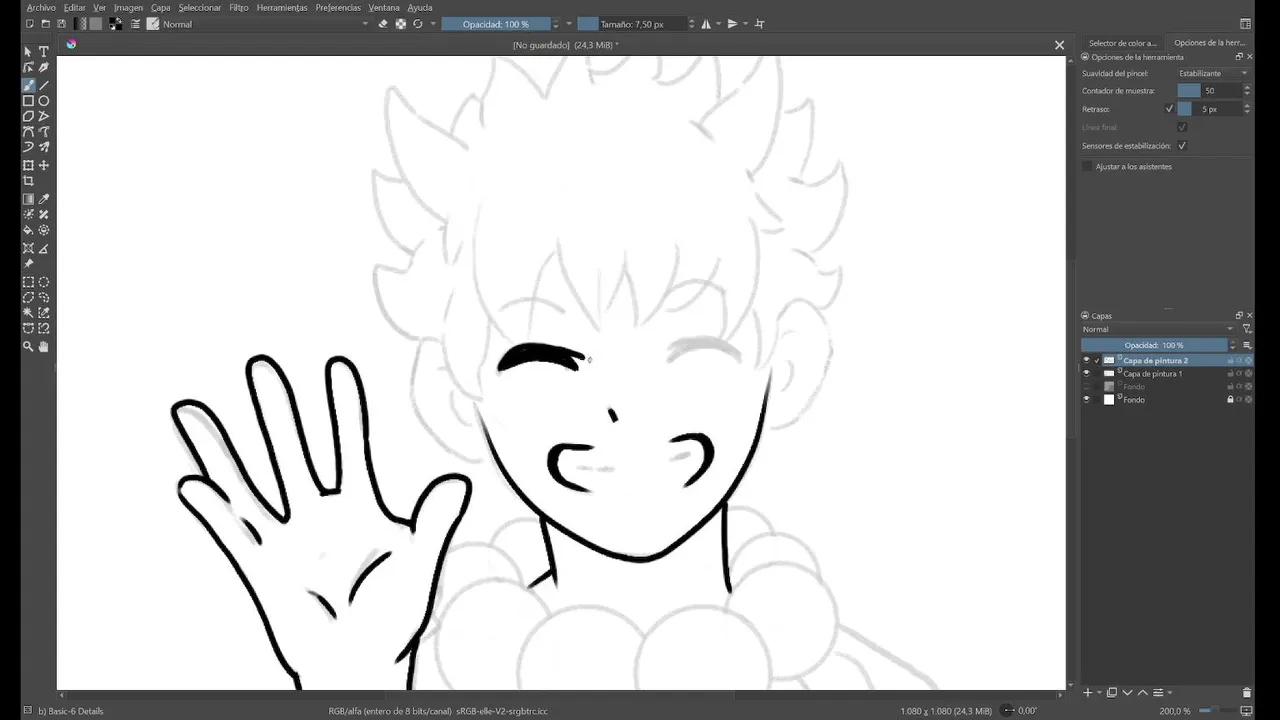Image resolution: width=1280 pixels, height=720 pixels.
Task: Open Filtro menu
Action: 239,7
